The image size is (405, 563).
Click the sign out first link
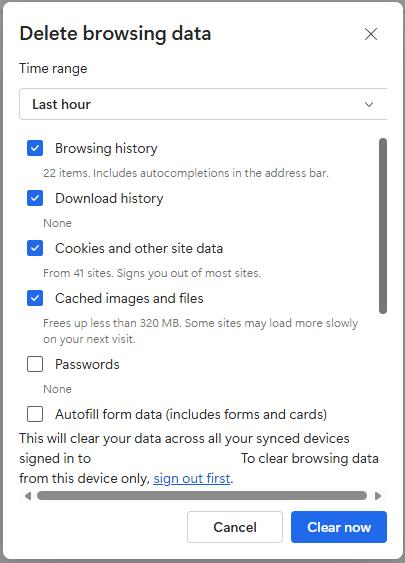point(192,478)
